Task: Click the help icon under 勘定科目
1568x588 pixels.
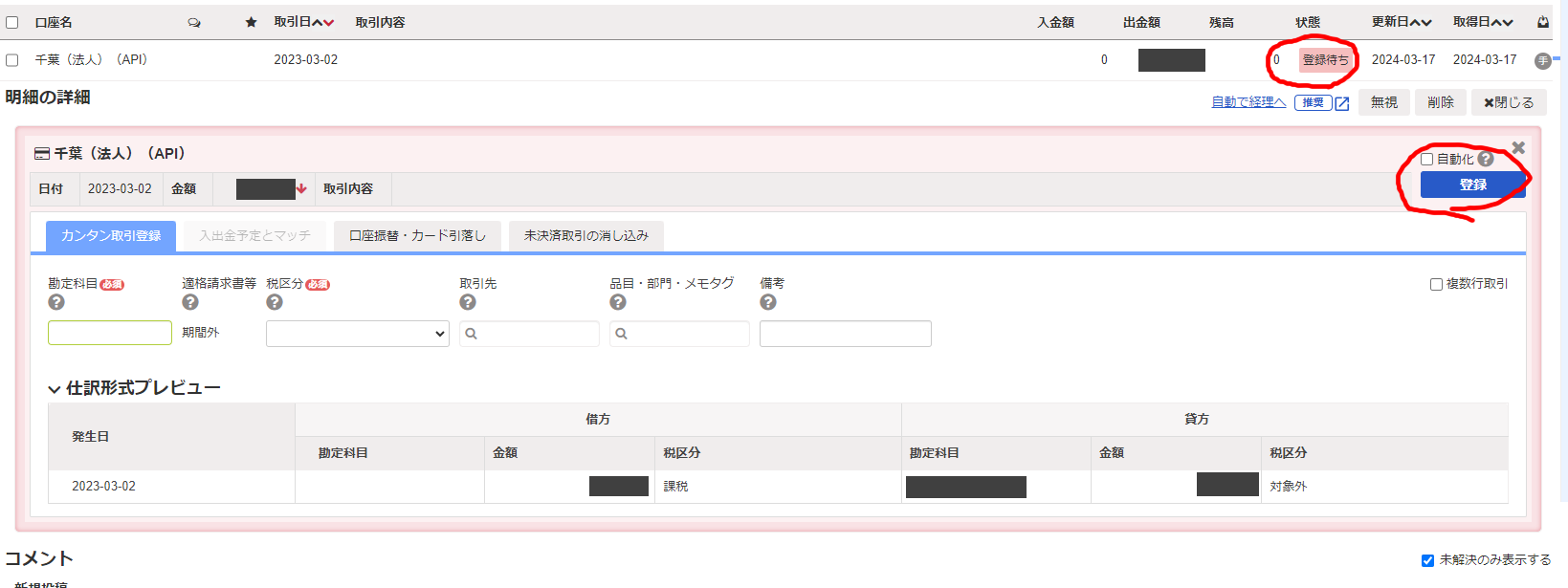Action: pos(56,302)
